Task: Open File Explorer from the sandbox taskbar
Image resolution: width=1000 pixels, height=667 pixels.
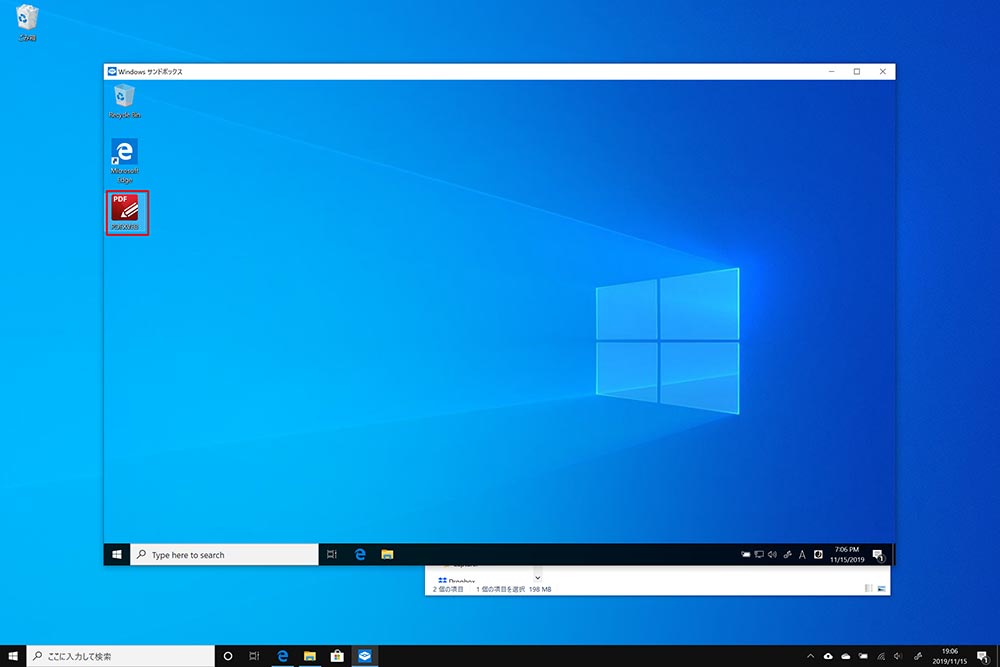Action: [x=387, y=555]
